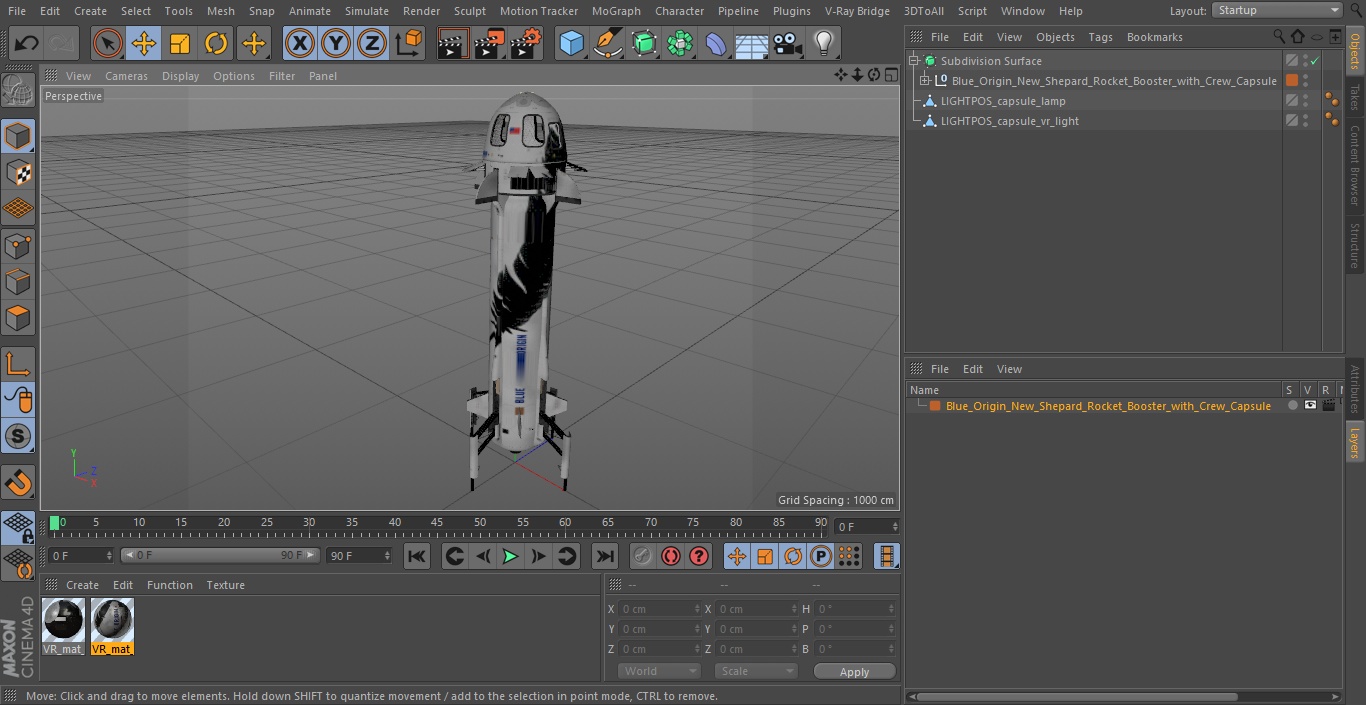The height and width of the screenshot is (705, 1366).
Task: Add a Camera object
Action: point(787,43)
